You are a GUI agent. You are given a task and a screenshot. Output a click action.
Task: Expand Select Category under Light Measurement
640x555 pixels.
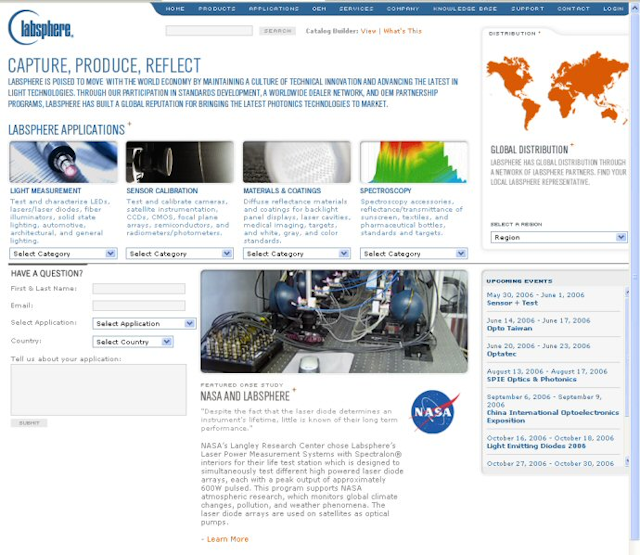click(x=63, y=253)
